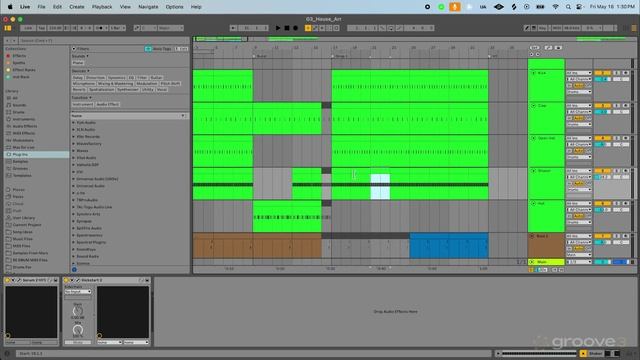Open the Packs place in browser

(x=18, y=197)
